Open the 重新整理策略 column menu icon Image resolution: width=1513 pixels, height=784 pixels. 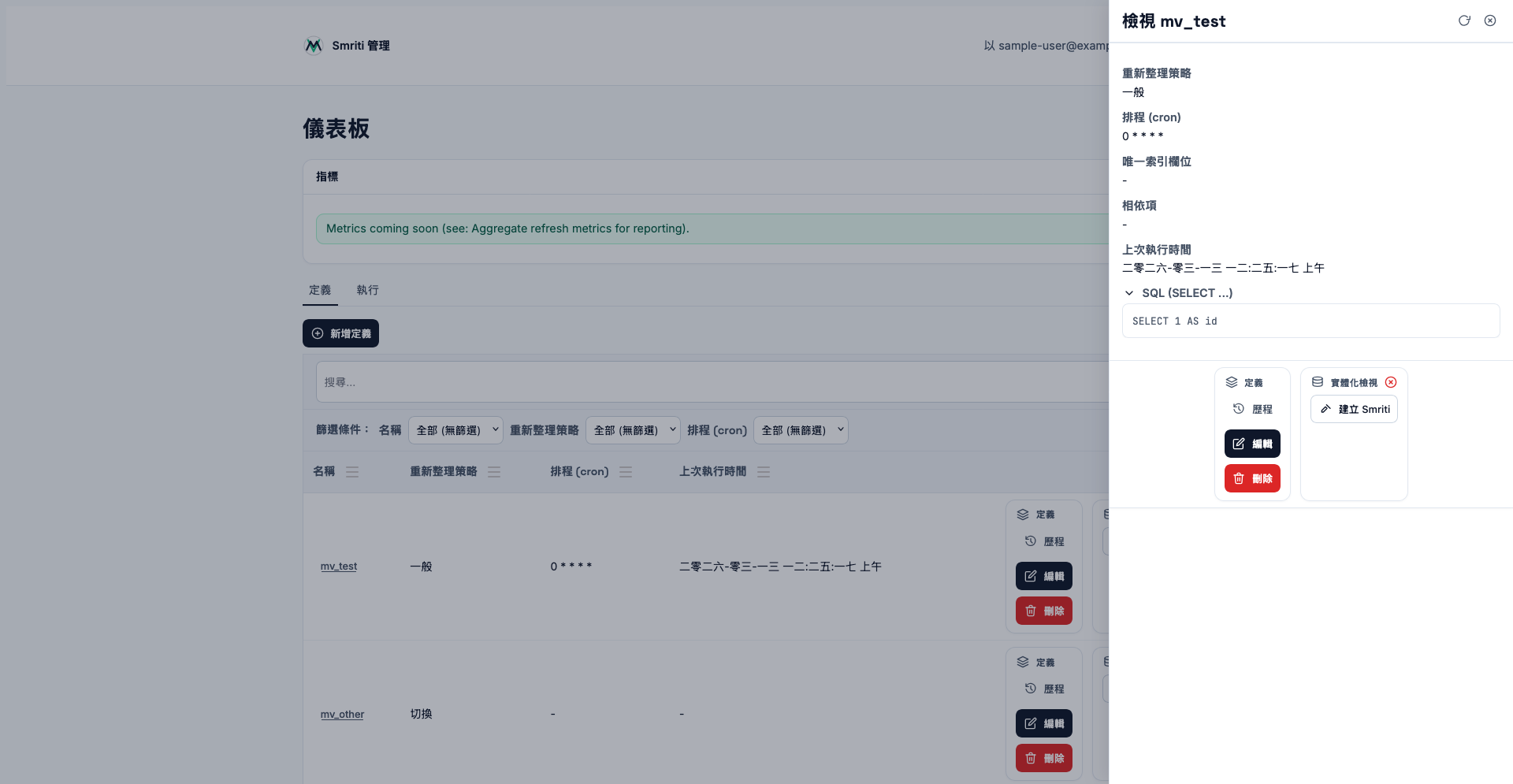pyautogui.click(x=494, y=472)
